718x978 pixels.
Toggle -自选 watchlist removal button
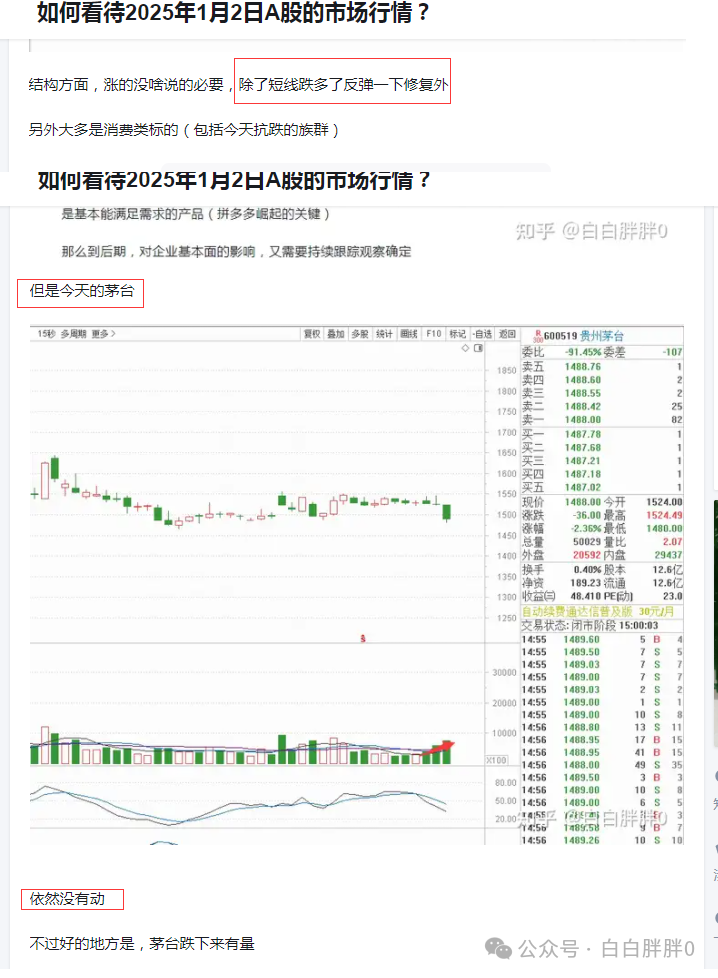(482, 334)
